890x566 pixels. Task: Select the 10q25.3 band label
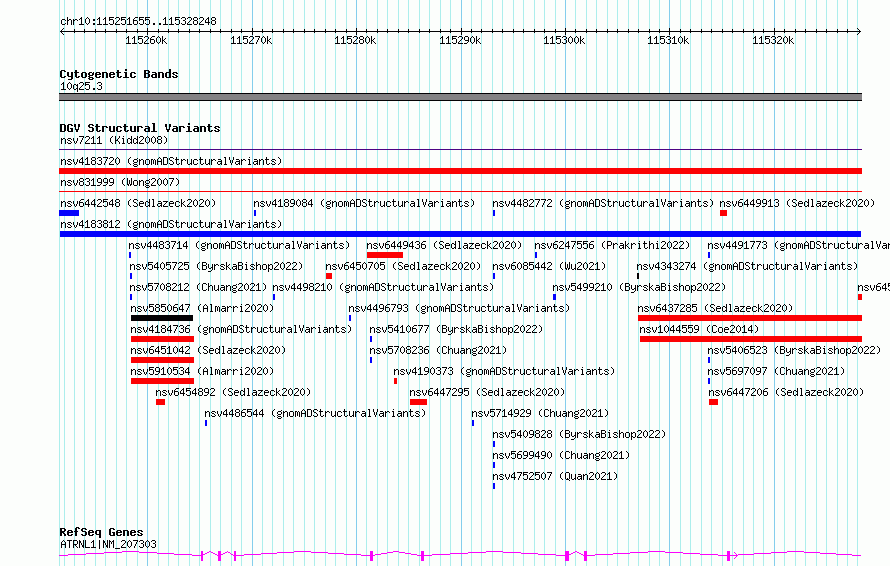coord(81,86)
